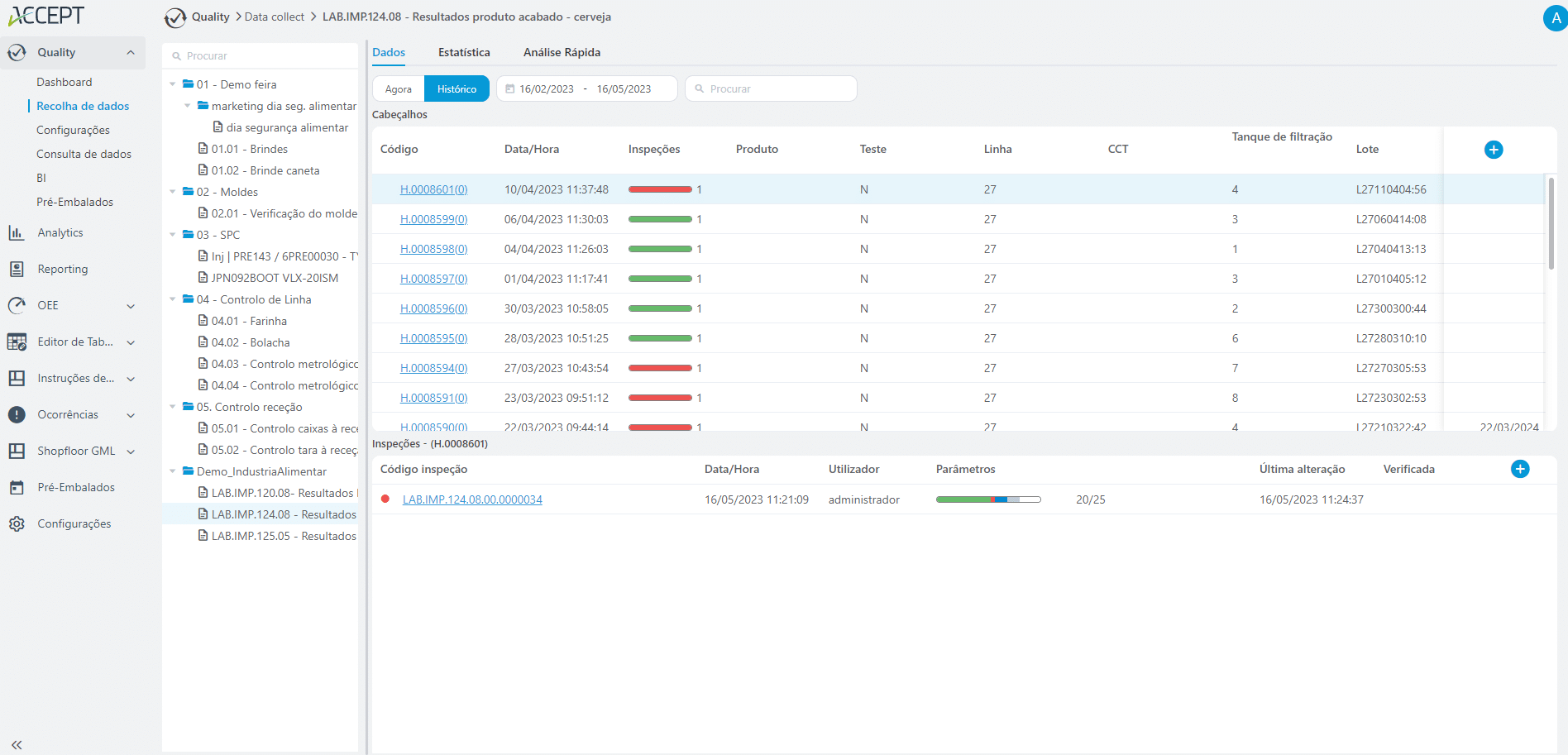Collapse the sidebar with double-arrow icon

pyautogui.click(x=17, y=744)
